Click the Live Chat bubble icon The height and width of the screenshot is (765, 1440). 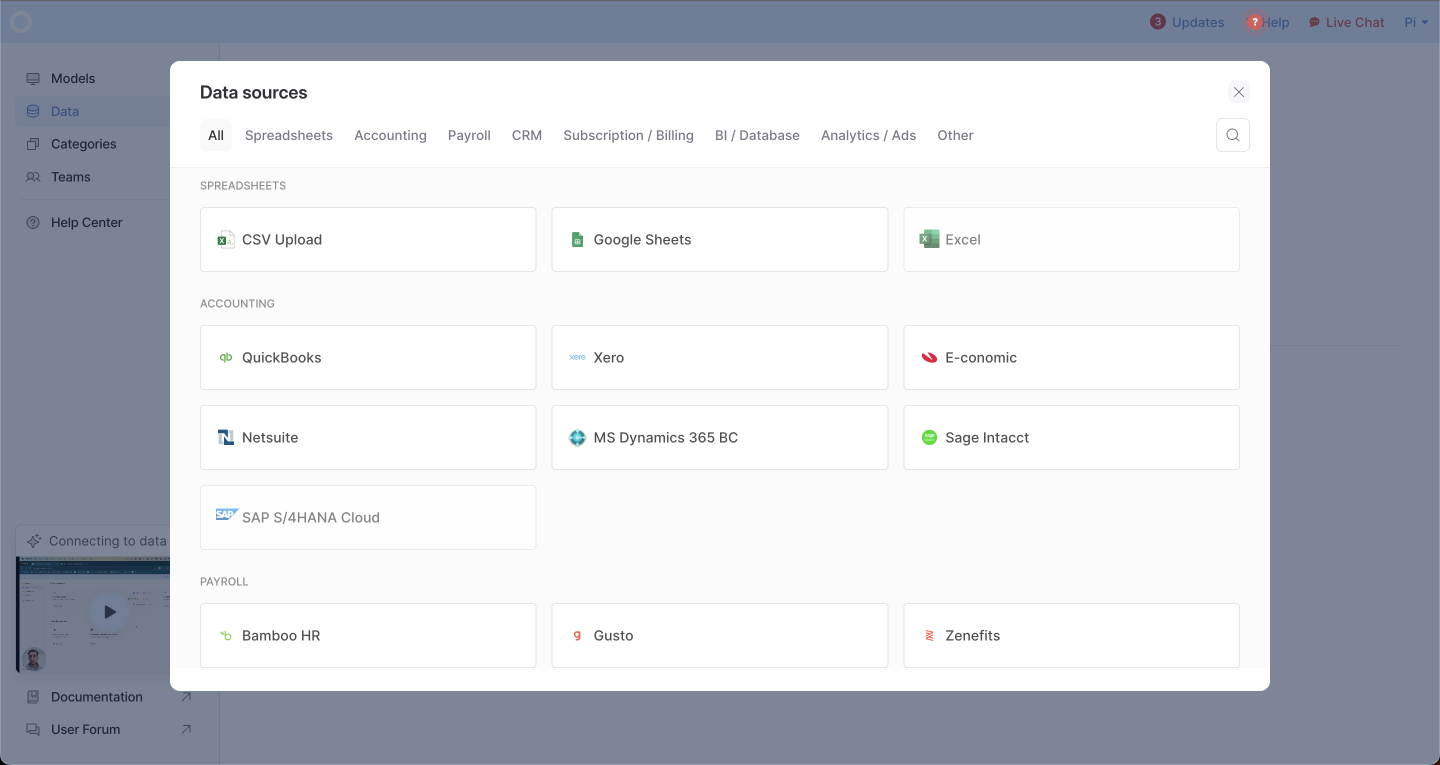tap(1314, 22)
